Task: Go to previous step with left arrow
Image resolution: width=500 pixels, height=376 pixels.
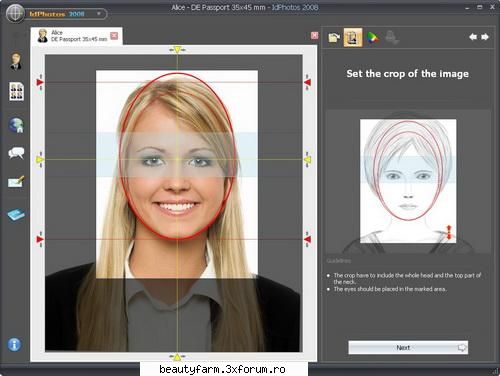Action: point(473,37)
